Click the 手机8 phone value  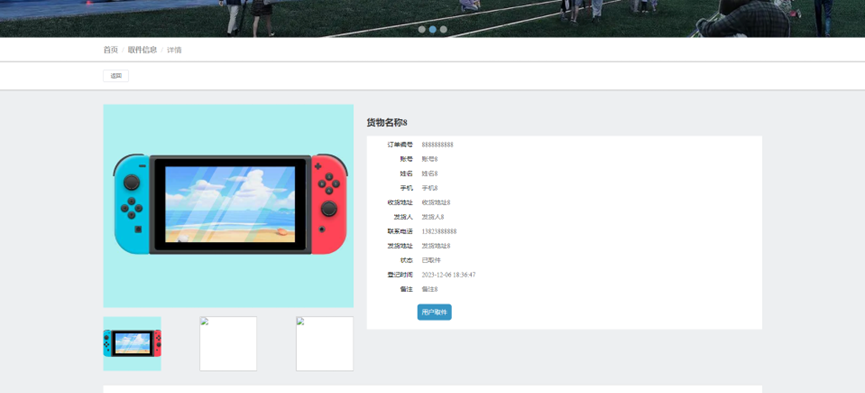tap(430, 188)
